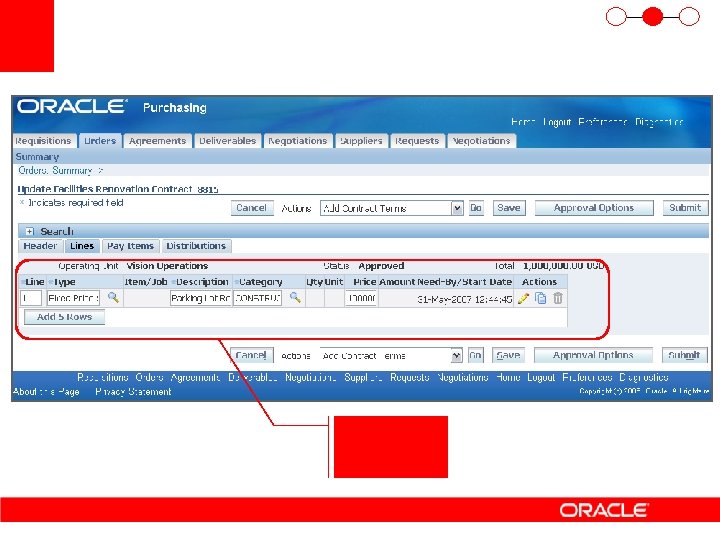The height and width of the screenshot is (540, 720).
Task: Click the Logout link in the header
Action: pyautogui.click(x=557, y=122)
